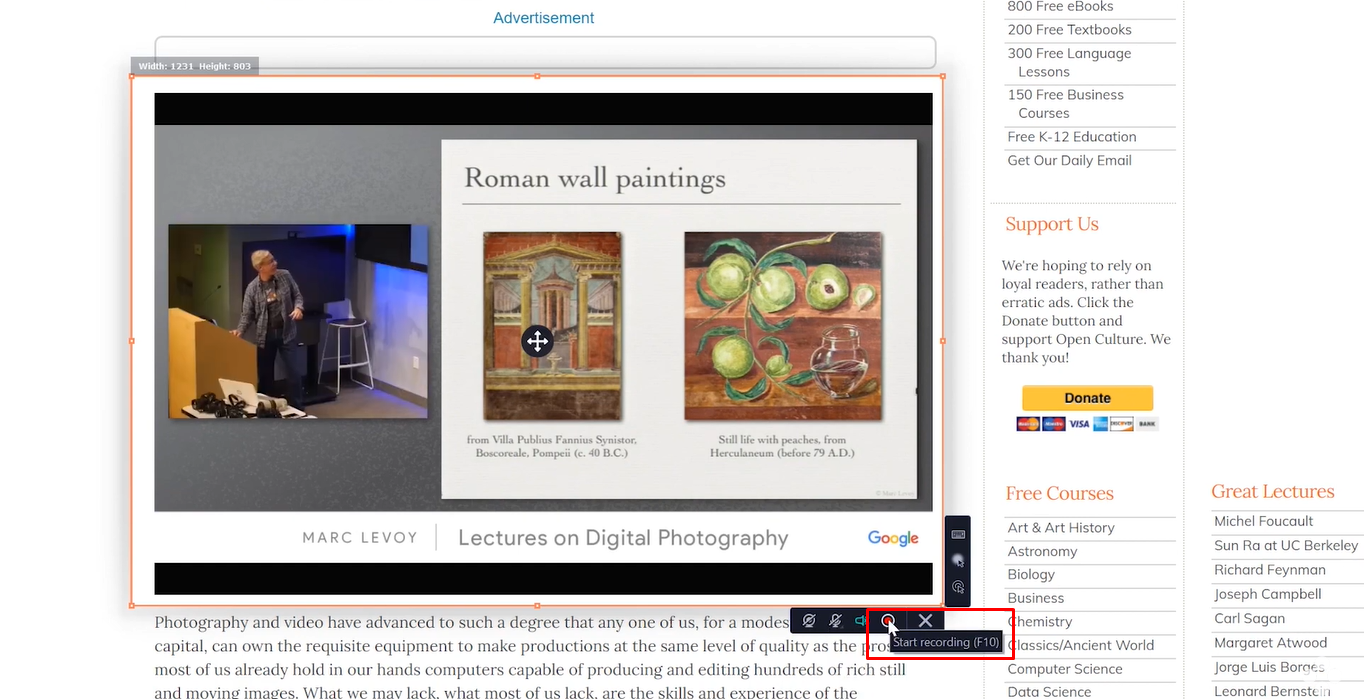1364x699 pixels.
Task: Open the Richard Feynman lectures link
Action: pyautogui.click(x=1269, y=570)
